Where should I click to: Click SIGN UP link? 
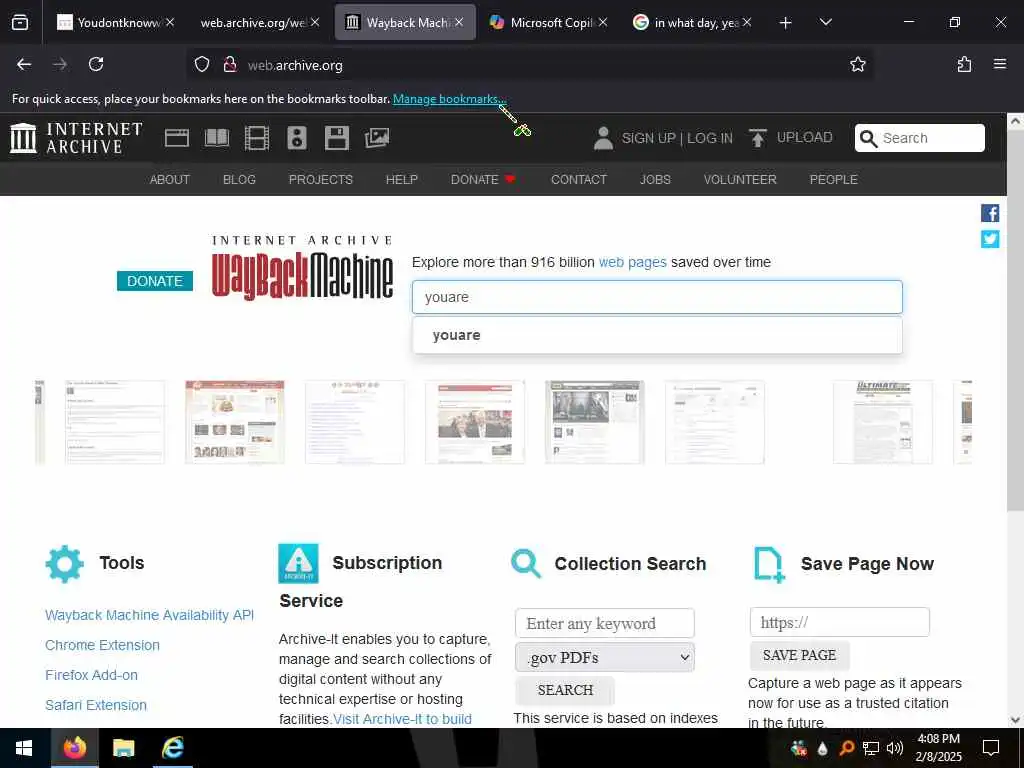[x=648, y=138]
